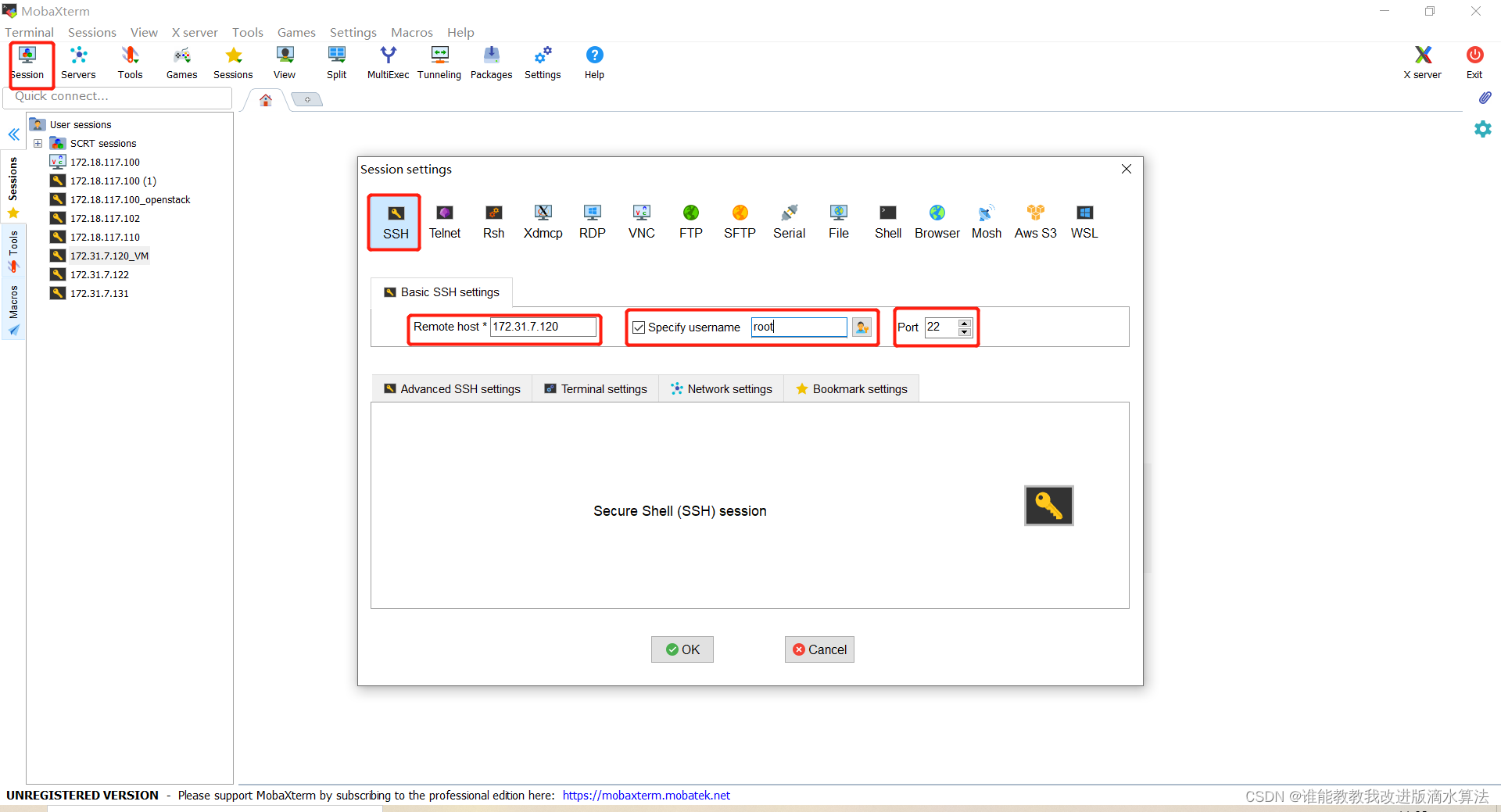Screen dimensions: 1501x812
Task: Switch to Terminal settings tab
Action: point(596,389)
